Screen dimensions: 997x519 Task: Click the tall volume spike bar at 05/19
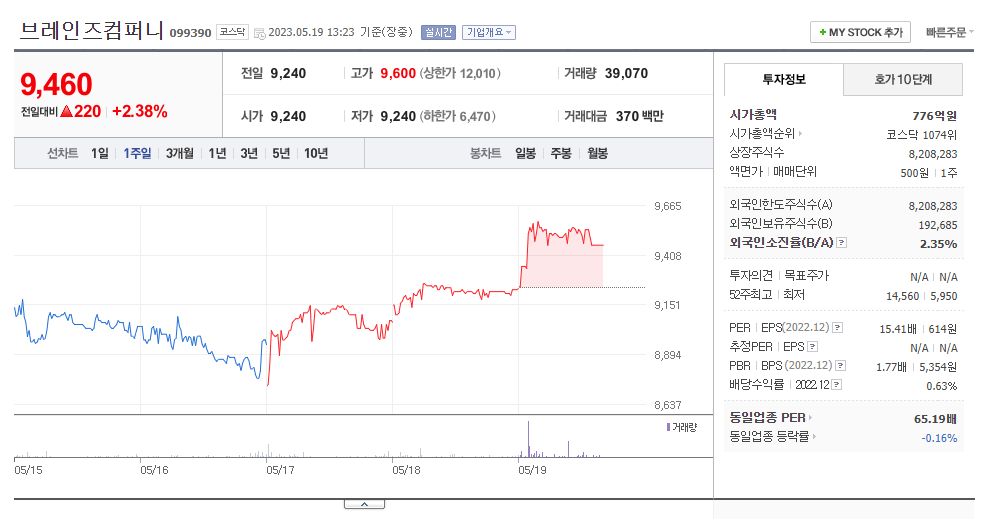tap(528, 439)
